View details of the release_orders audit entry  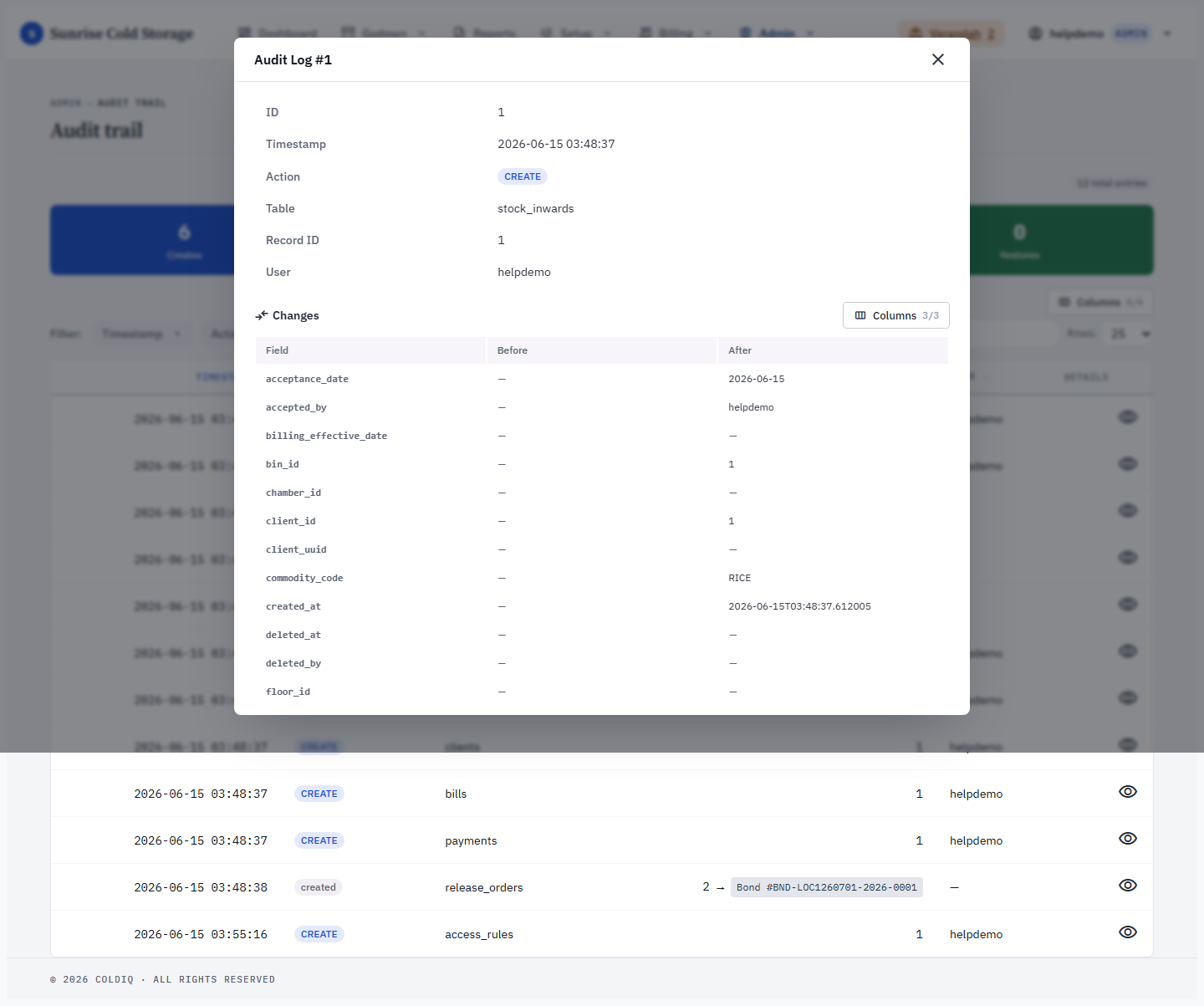click(1128, 886)
